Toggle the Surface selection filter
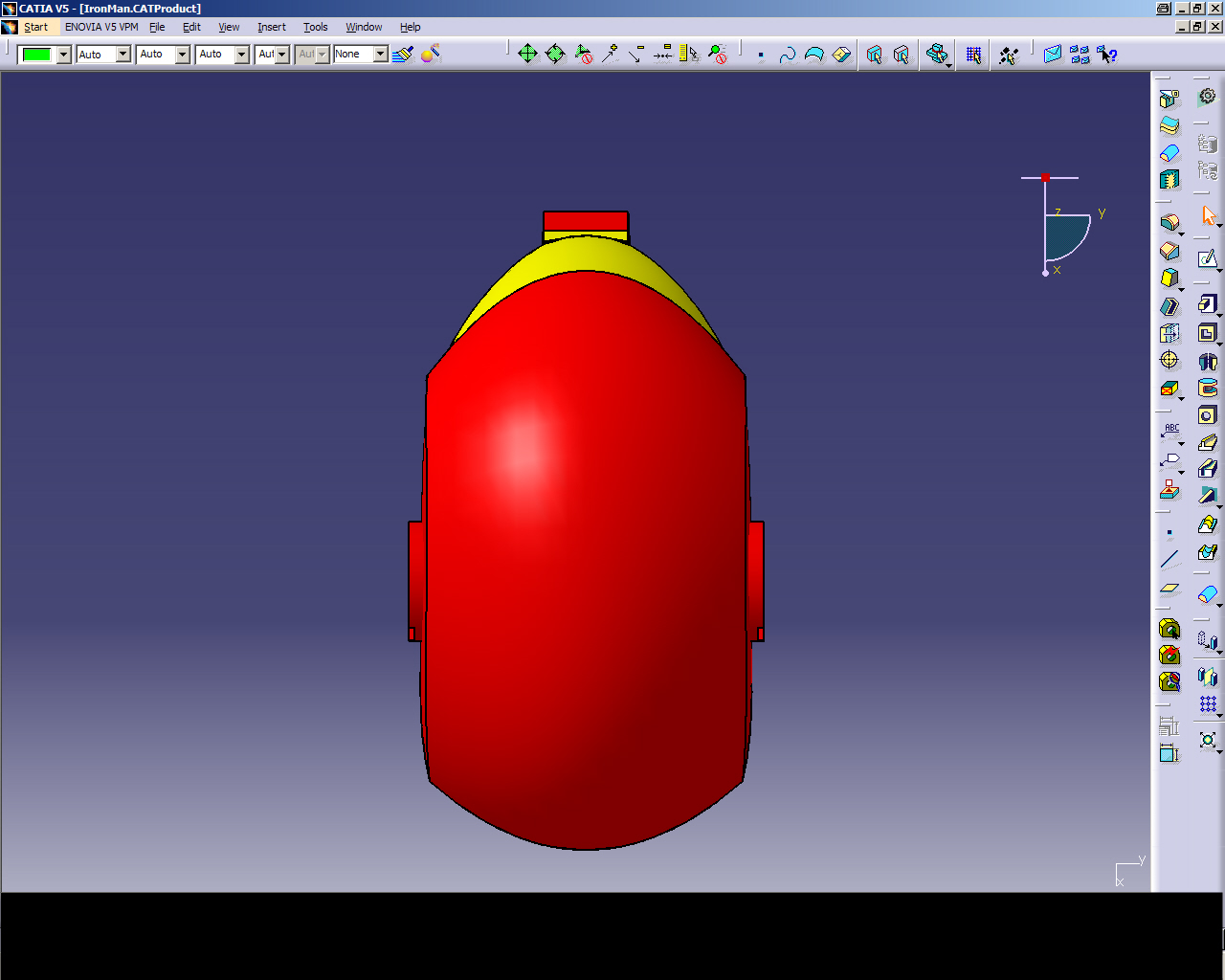Viewport: 1225px width, 980px height. click(813, 55)
